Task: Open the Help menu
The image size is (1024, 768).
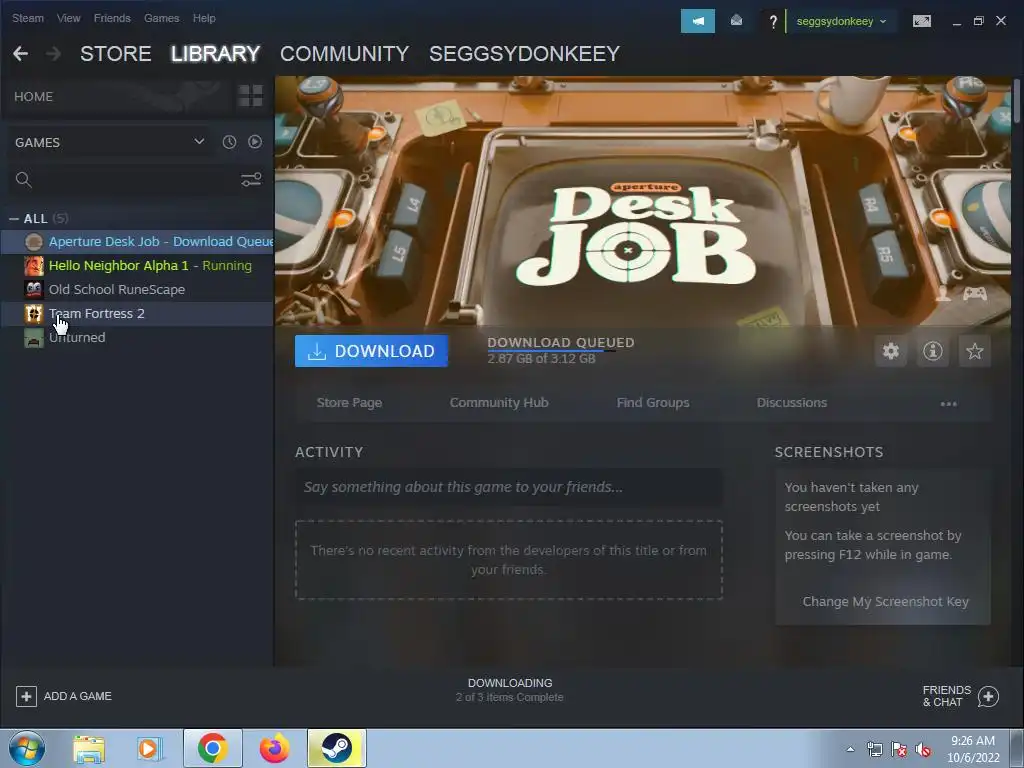Action: click(204, 18)
